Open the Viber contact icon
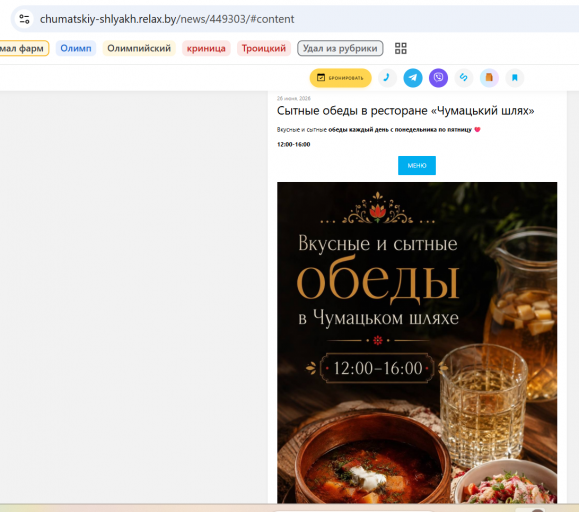This screenshot has height=512, width=579. click(438, 78)
